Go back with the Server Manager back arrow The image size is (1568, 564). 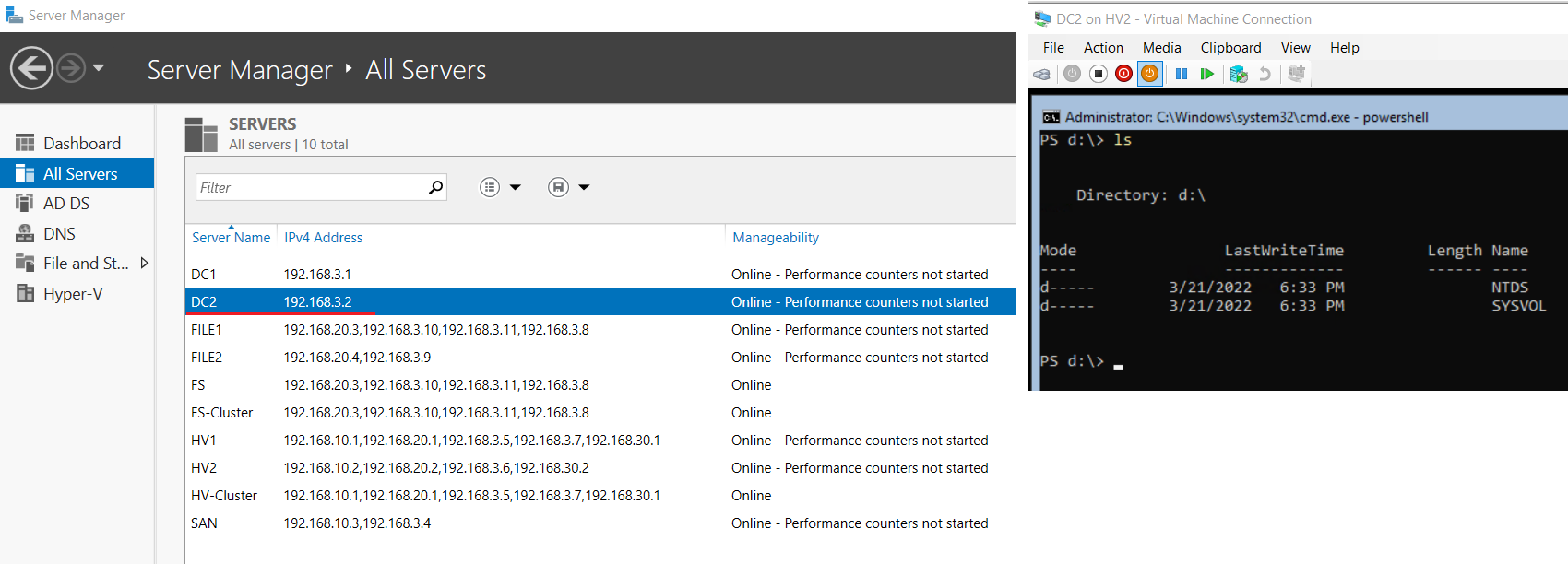tap(31, 68)
